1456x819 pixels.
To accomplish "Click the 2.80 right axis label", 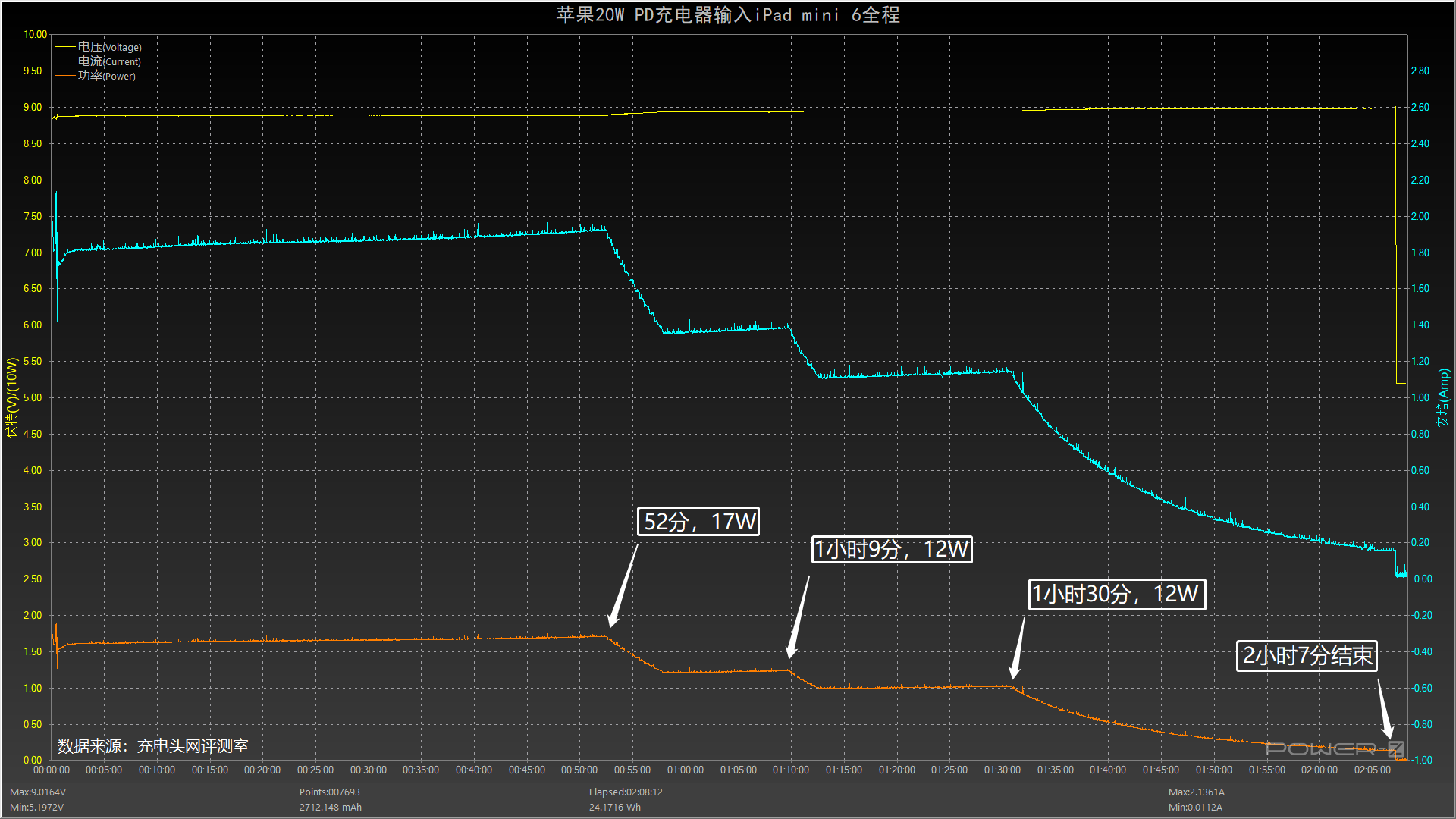I will point(1420,71).
